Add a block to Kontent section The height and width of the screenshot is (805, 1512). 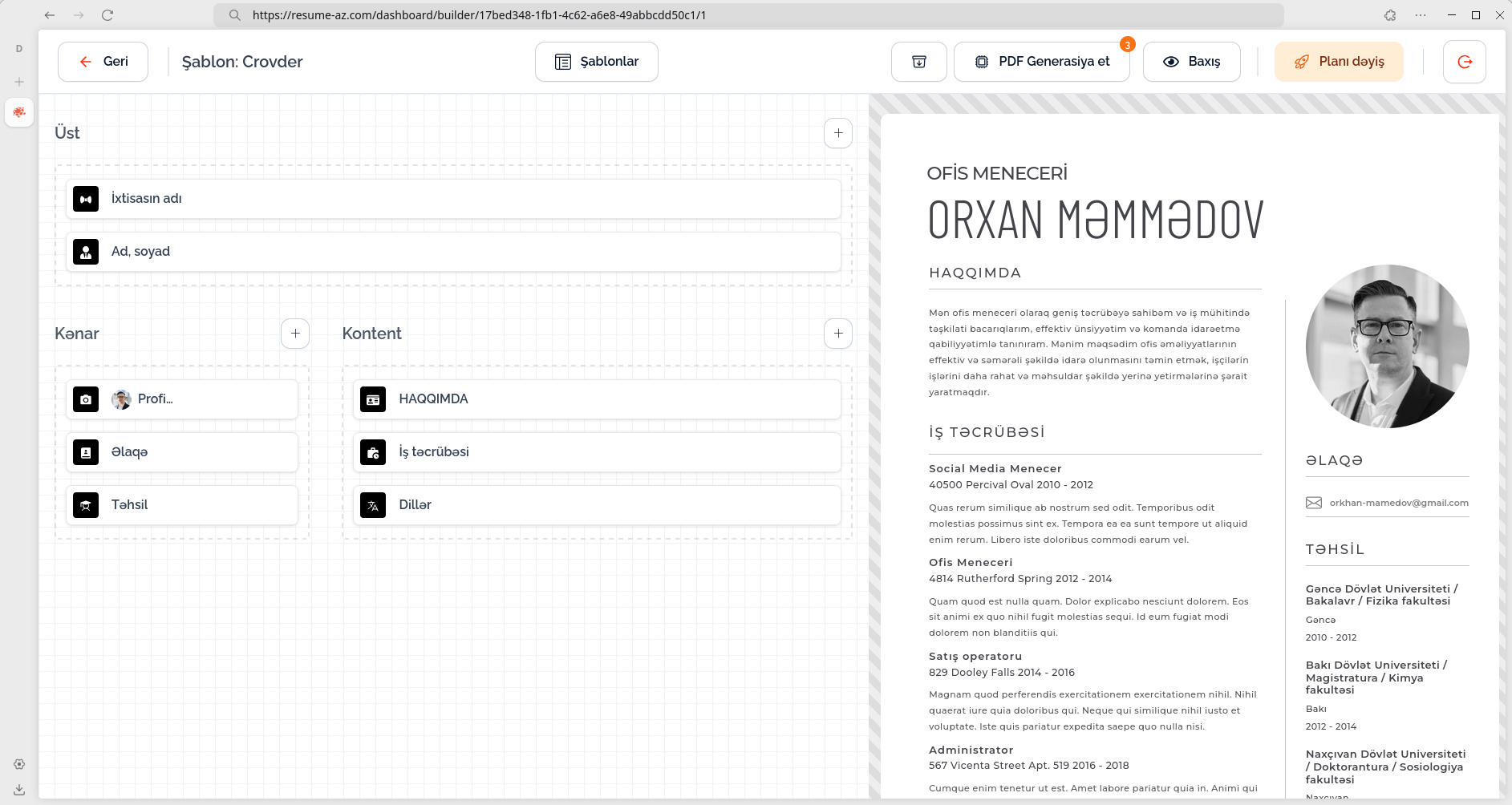838,334
